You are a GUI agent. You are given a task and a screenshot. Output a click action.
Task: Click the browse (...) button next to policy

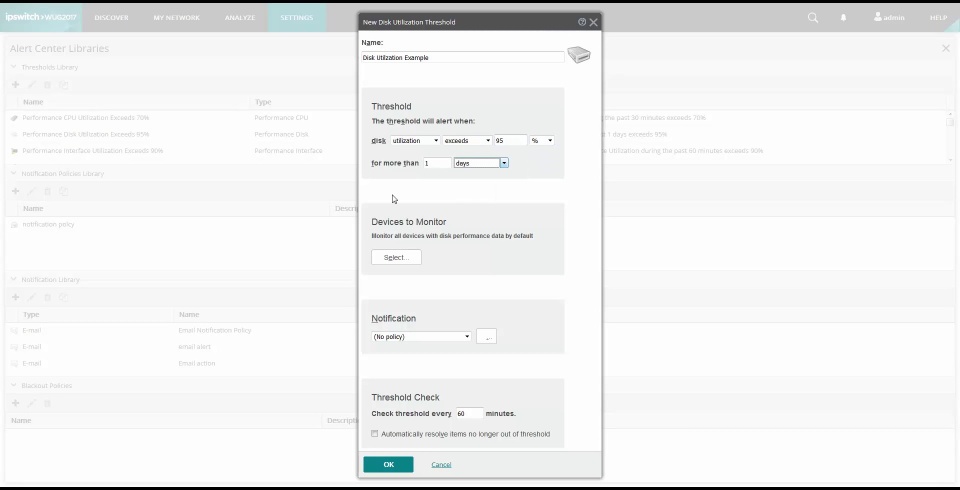(486, 336)
